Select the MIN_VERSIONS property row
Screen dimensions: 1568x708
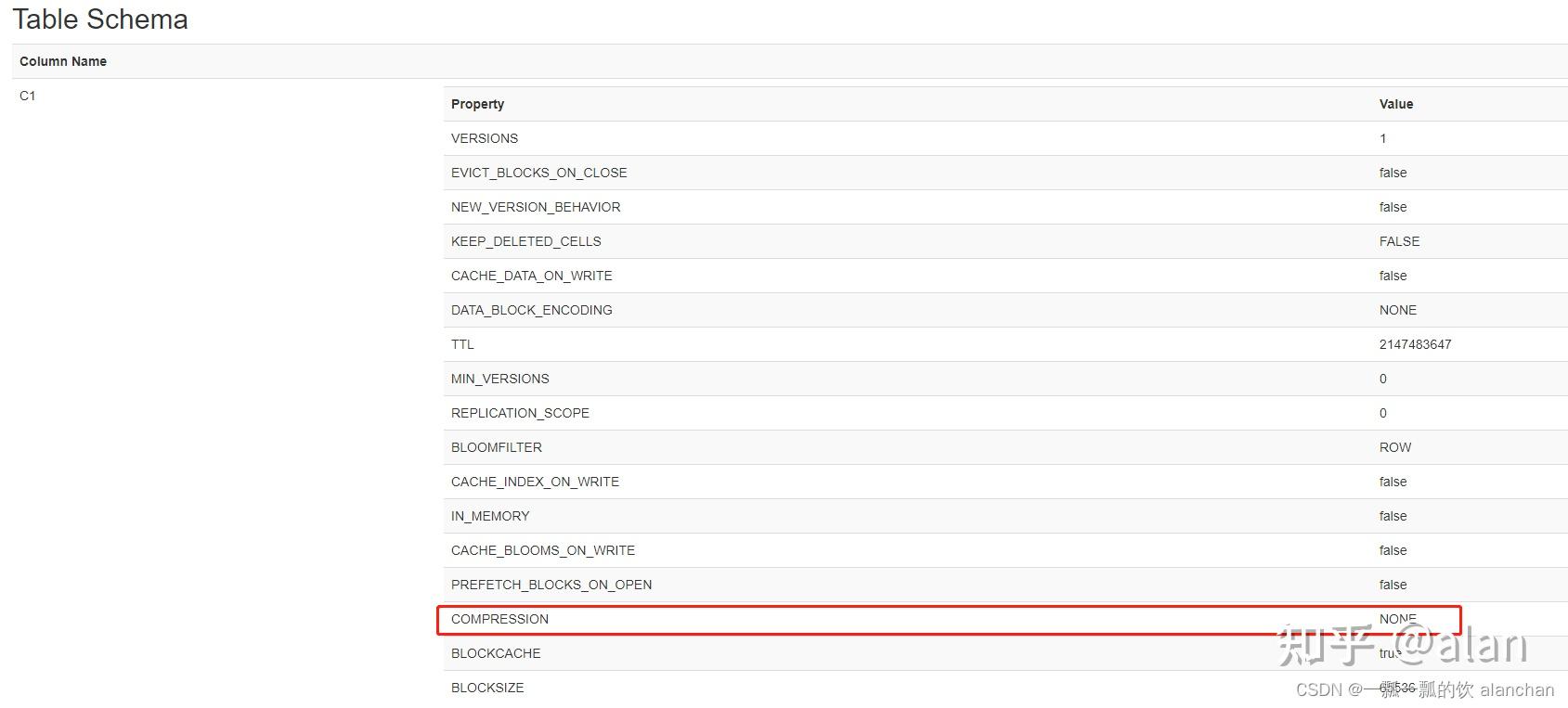point(499,379)
